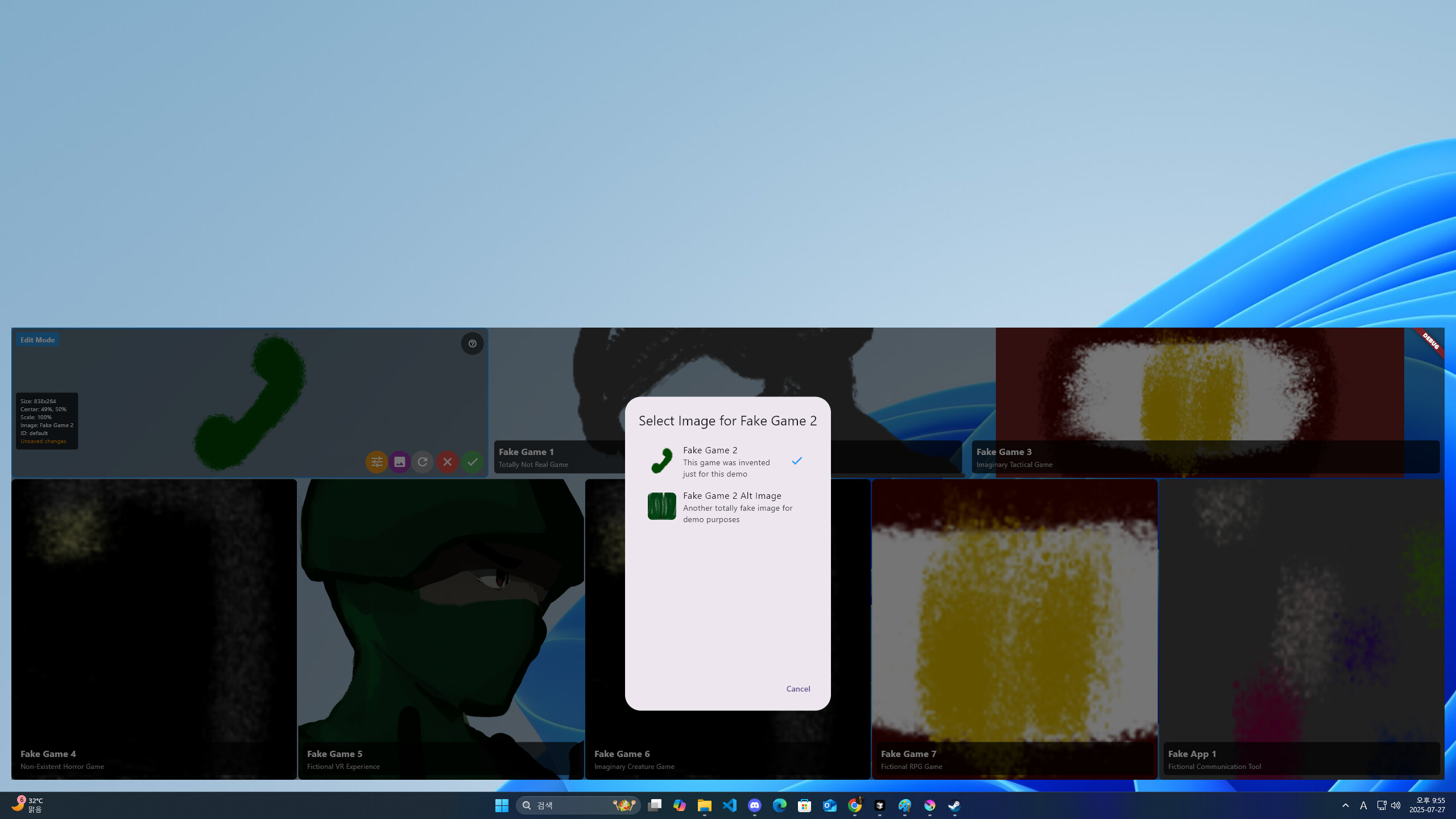This screenshot has width=1456, height=819.
Task: Open the help question mark icon
Action: point(472,344)
